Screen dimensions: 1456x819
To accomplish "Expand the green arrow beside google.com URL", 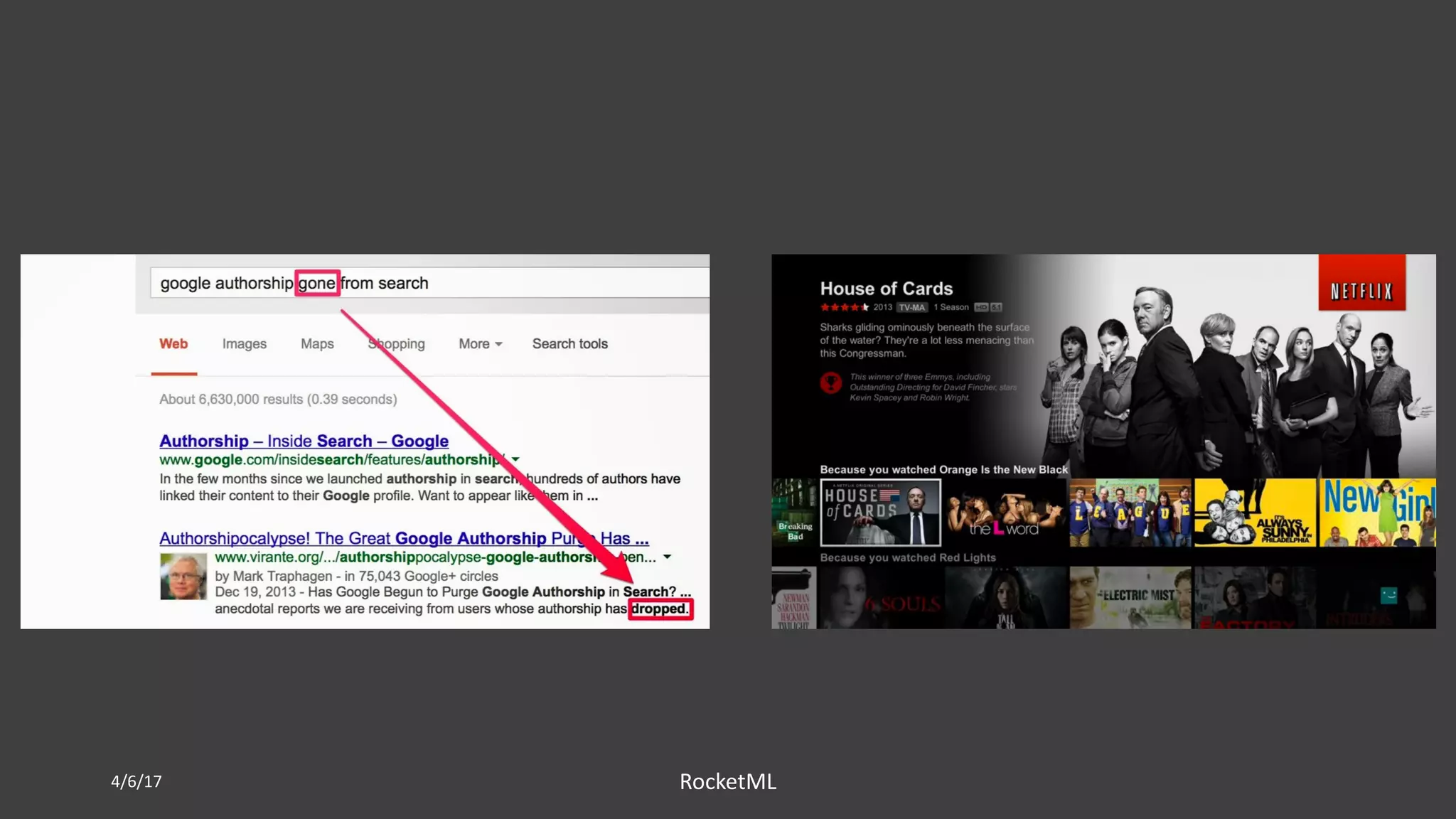I will coord(516,459).
